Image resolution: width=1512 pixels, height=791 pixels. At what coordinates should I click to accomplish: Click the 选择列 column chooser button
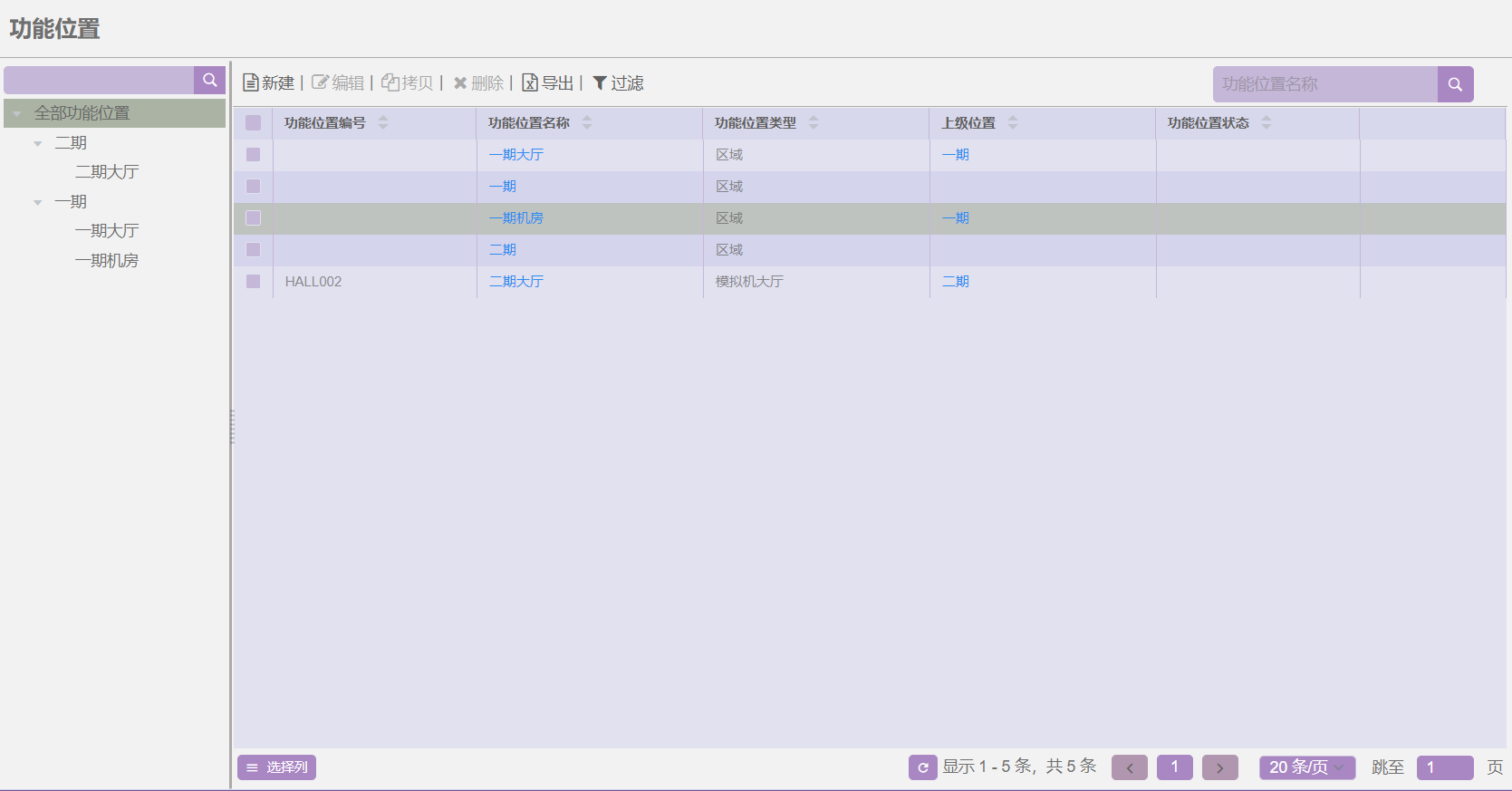[276, 767]
